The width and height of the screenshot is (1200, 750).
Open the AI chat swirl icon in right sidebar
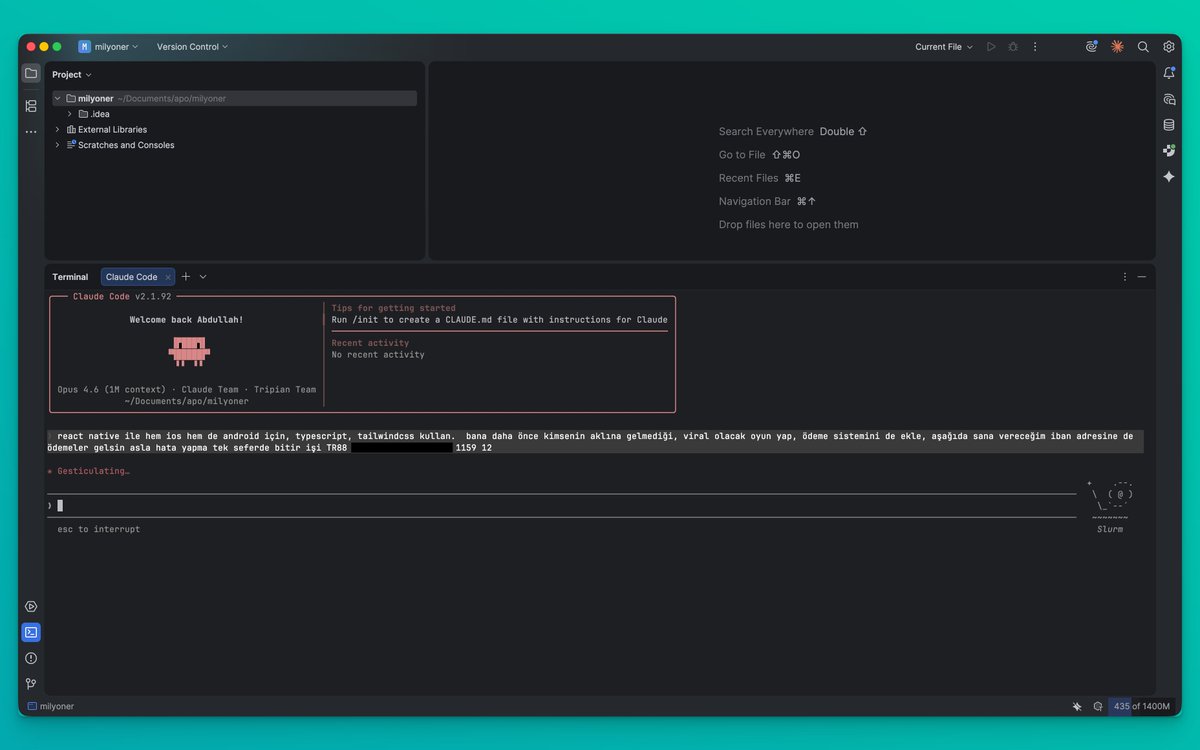(x=1169, y=99)
